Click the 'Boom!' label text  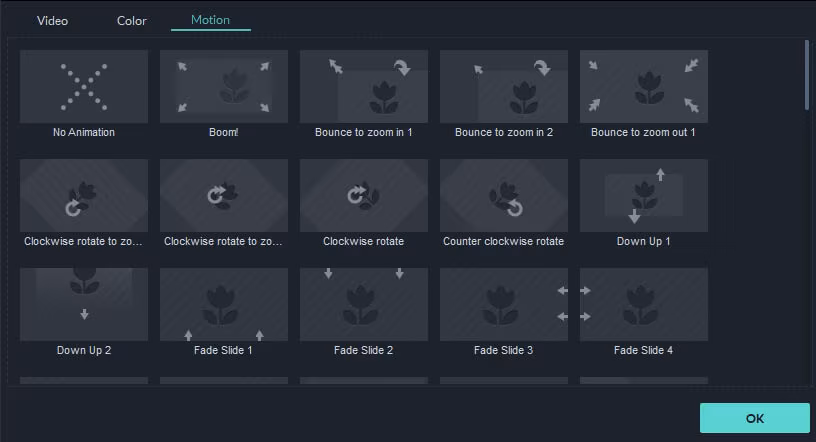[224, 132]
